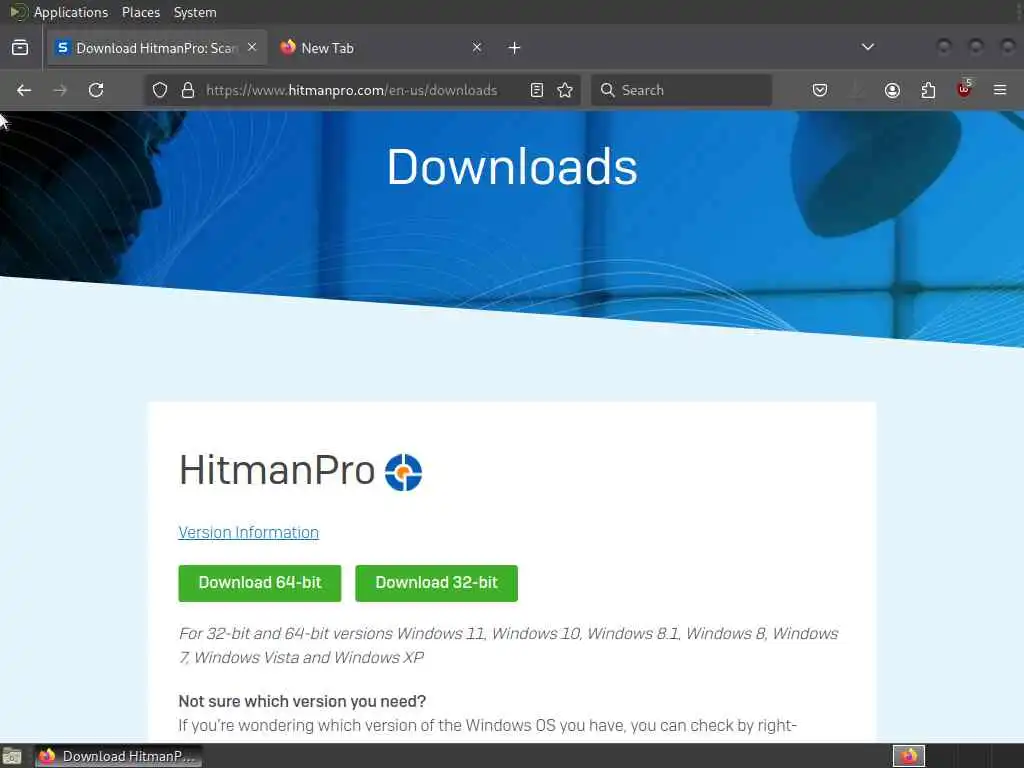
Task: List all tabs dropdown arrow
Action: point(868,47)
